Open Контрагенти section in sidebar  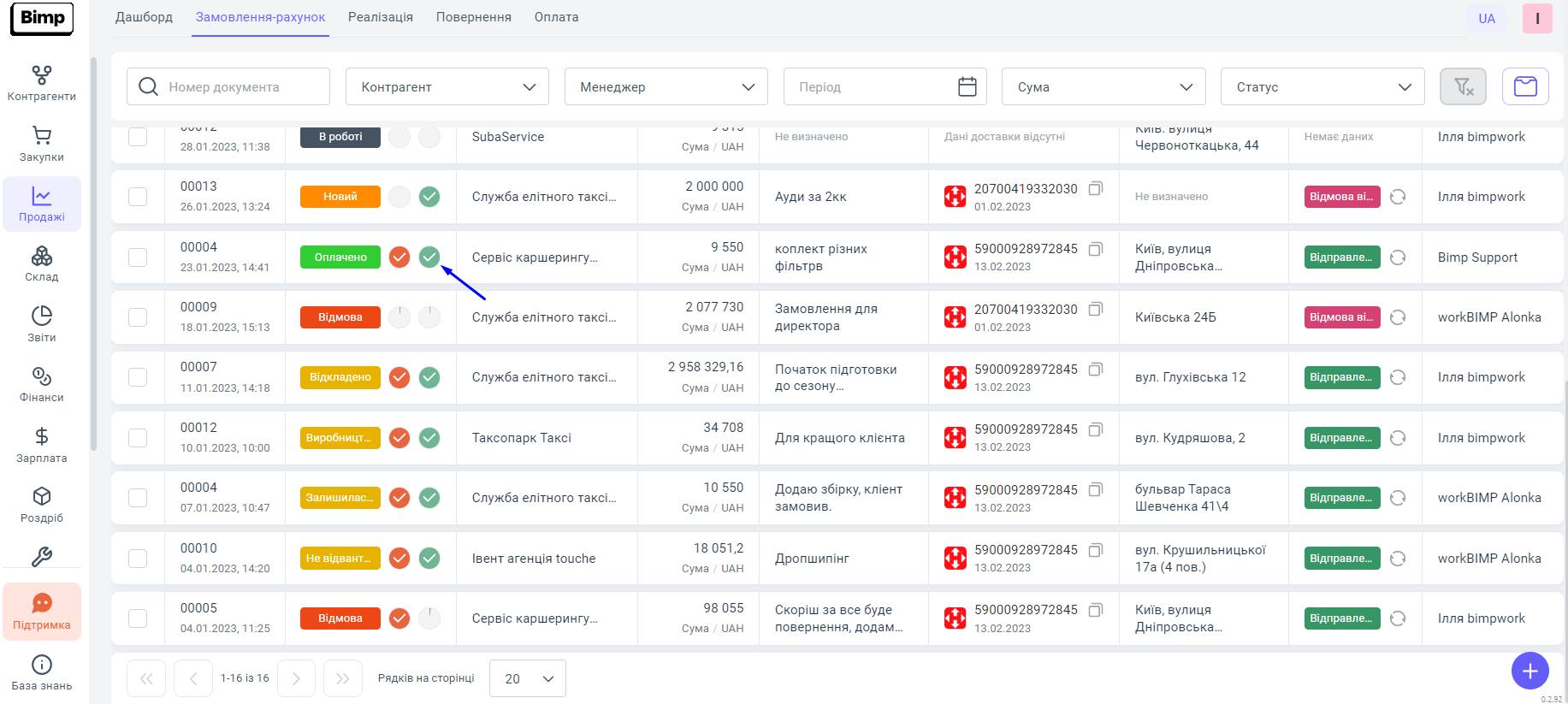[x=41, y=83]
